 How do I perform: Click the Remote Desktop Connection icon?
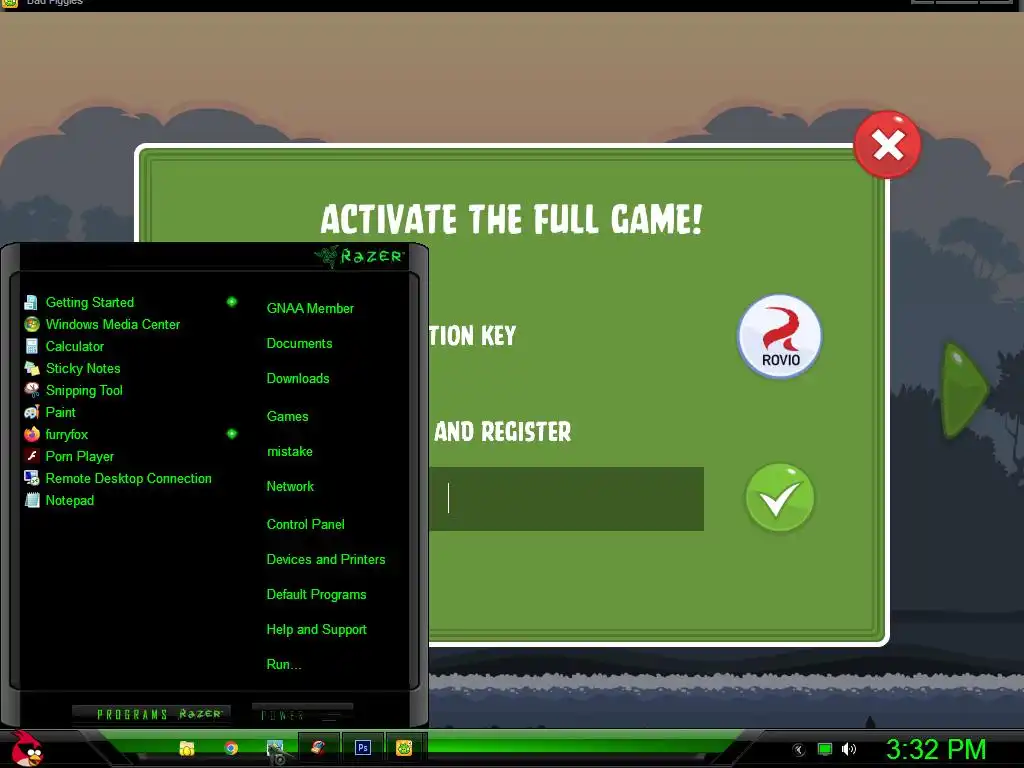click(31, 478)
